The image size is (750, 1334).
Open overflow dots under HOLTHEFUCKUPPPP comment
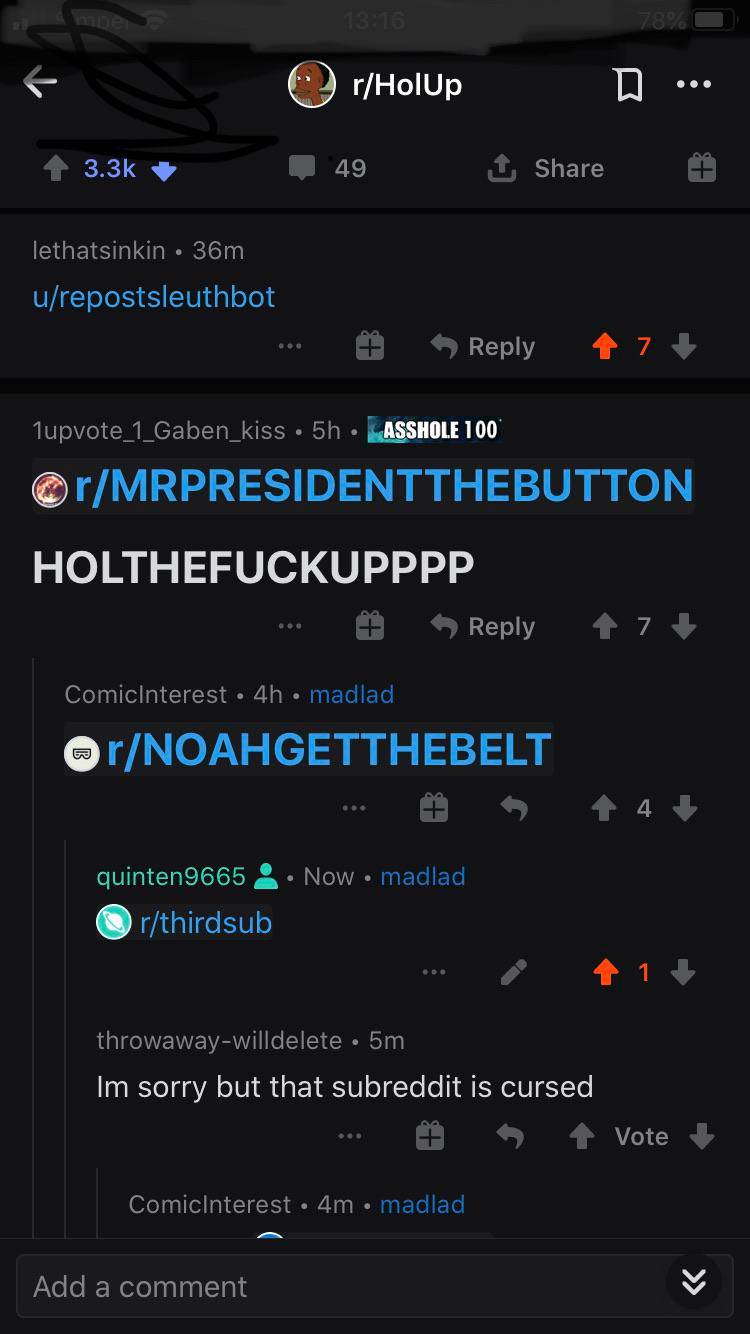(x=290, y=626)
